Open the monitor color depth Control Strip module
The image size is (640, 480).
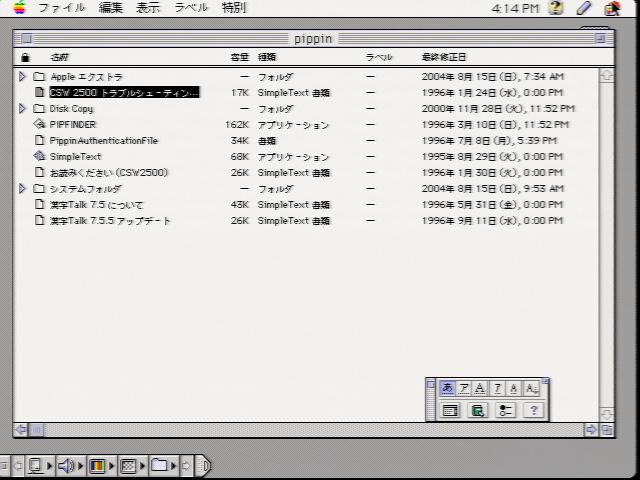tap(97, 465)
